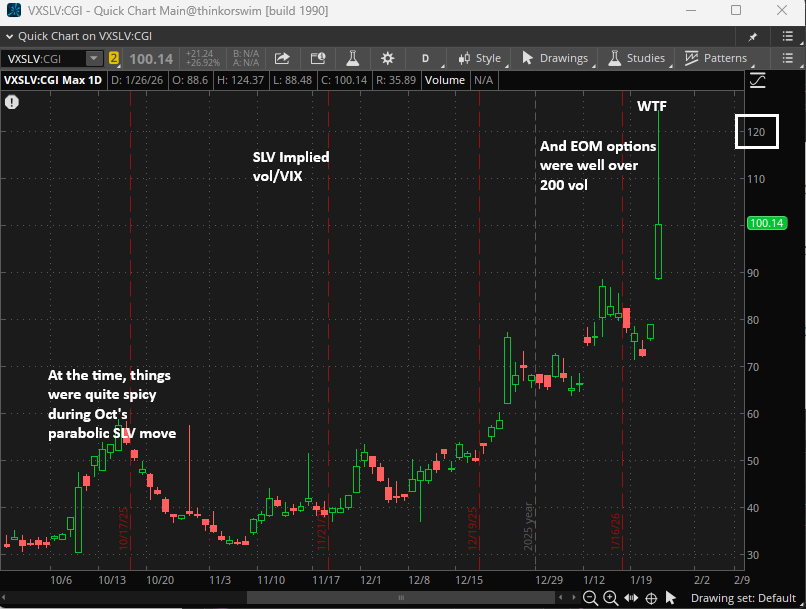Click the flask icon beside the gear

point(353,58)
